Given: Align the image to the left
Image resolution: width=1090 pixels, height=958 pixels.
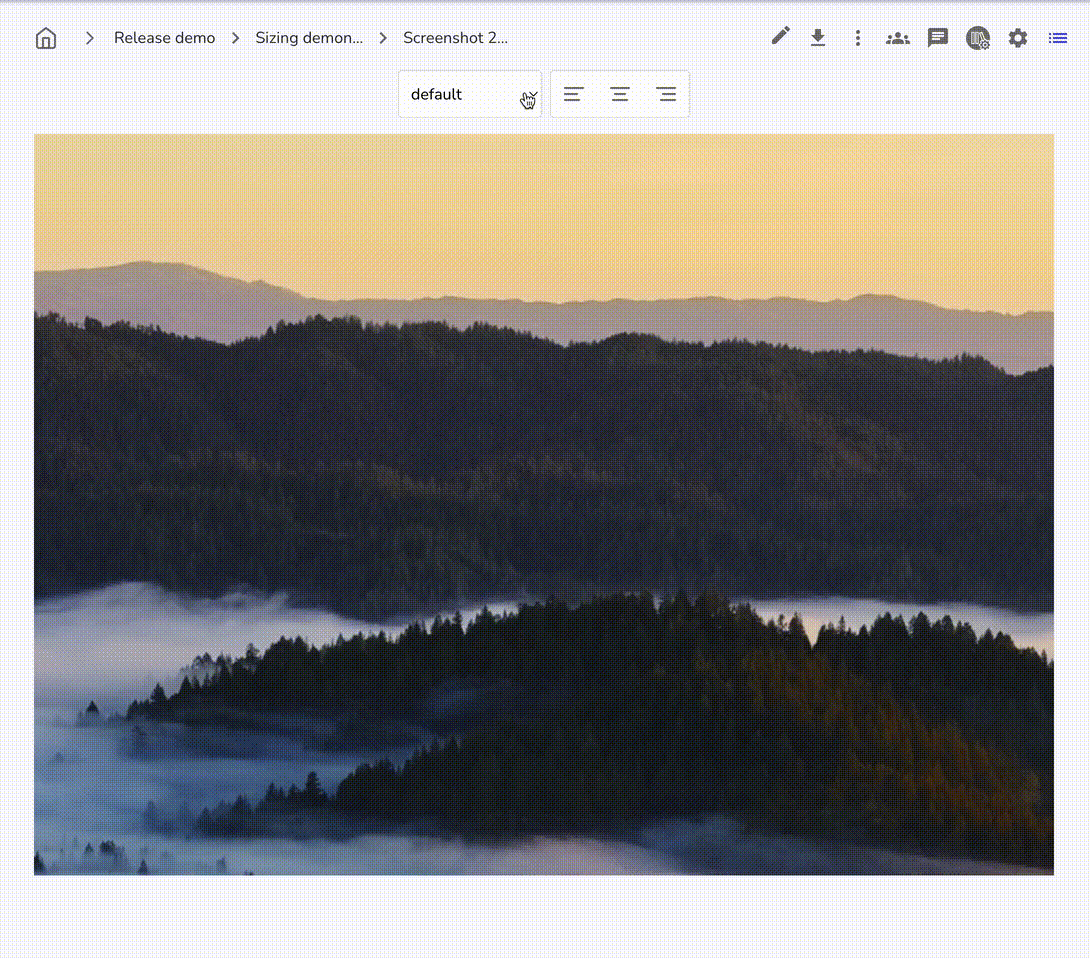Looking at the screenshot, I should click(x=573, y=94).
